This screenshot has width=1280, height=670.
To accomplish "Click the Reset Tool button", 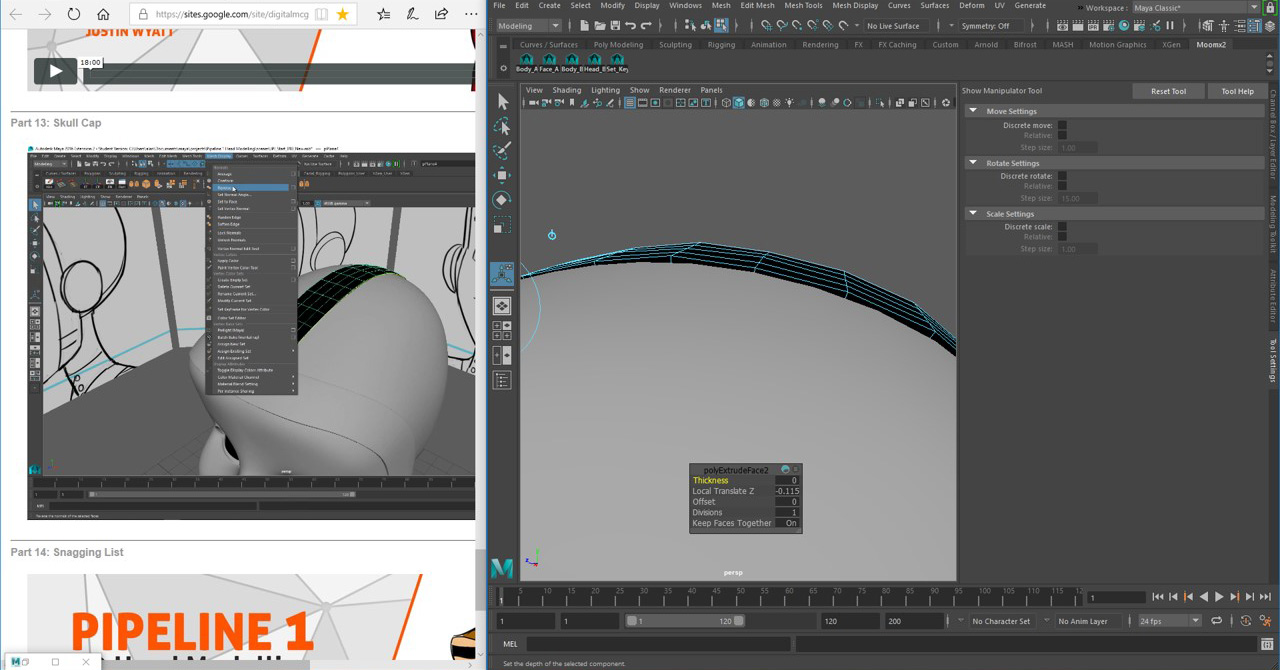I will click(x=1167, y=91).
